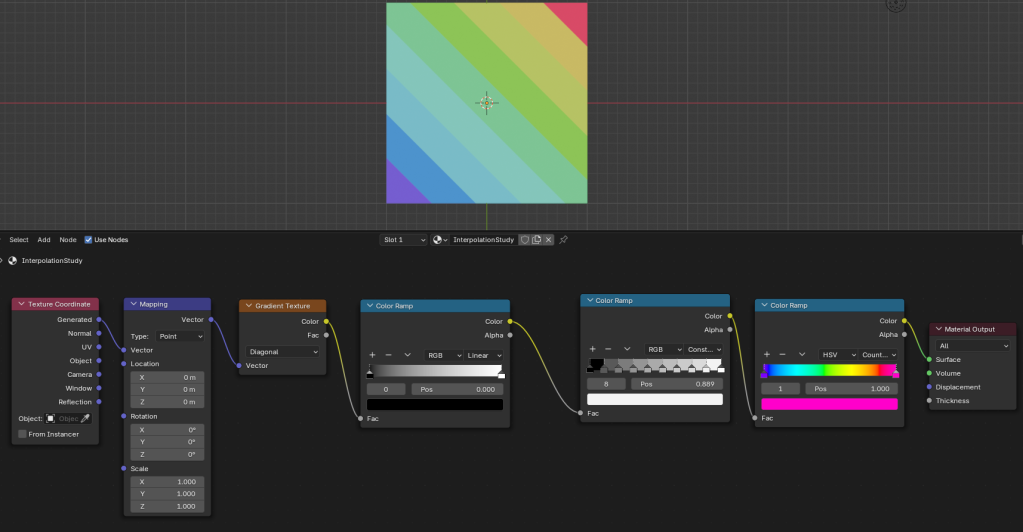Screen dimensions: 1023x532
Task: Open the Node menu
Action: (68, 240)
